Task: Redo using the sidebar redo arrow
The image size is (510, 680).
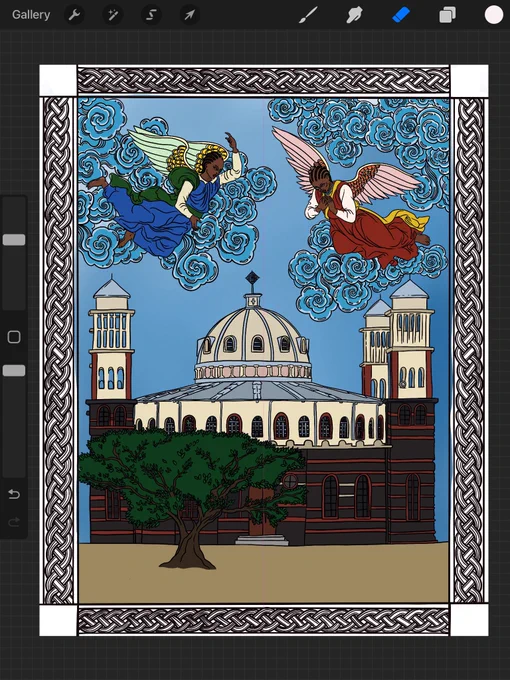Action: [x=14, y=522]
